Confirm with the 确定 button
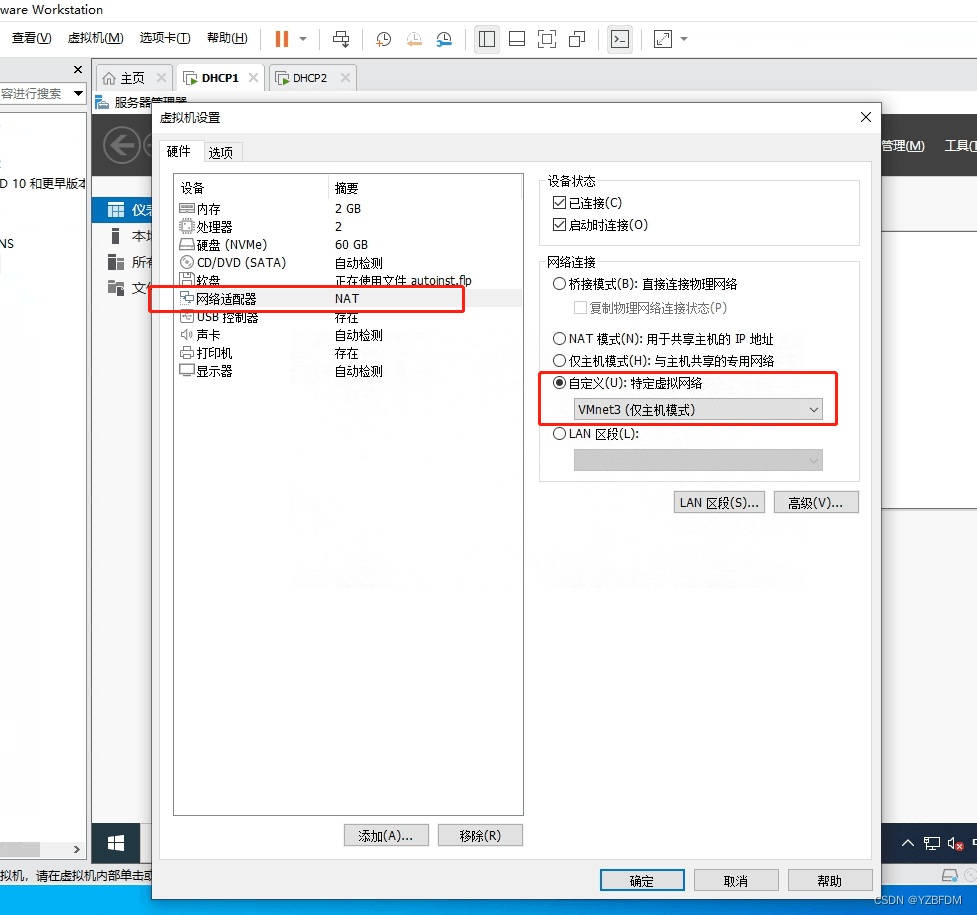977x915 pixels. (642, 881)
